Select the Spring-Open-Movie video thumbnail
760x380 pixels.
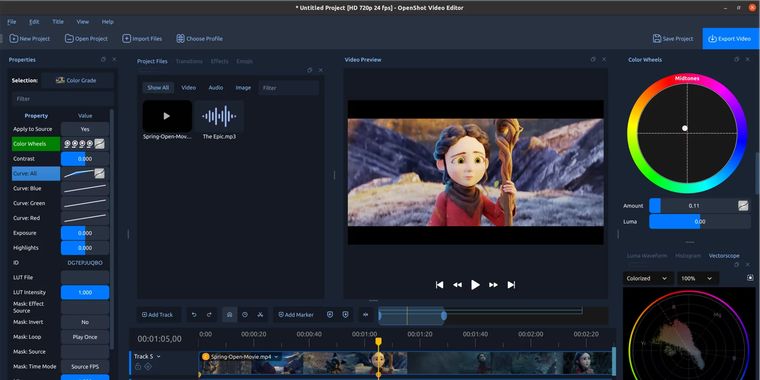[x=167, y=116]
